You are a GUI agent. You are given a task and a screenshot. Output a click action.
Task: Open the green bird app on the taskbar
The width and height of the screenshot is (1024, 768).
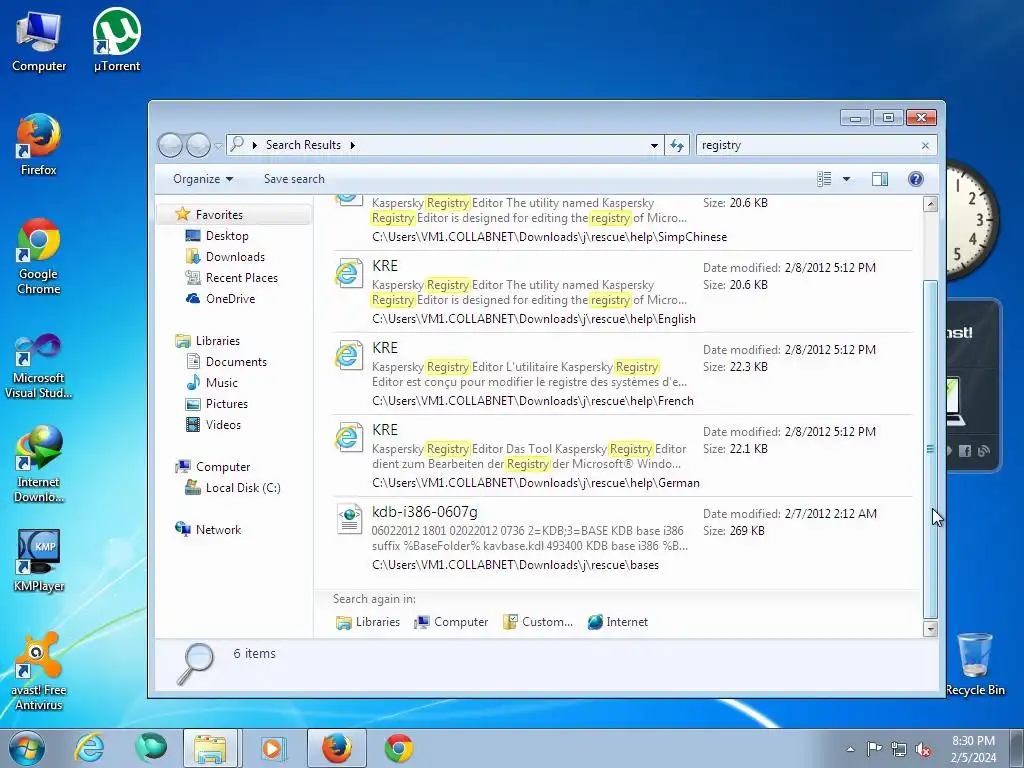151,748
